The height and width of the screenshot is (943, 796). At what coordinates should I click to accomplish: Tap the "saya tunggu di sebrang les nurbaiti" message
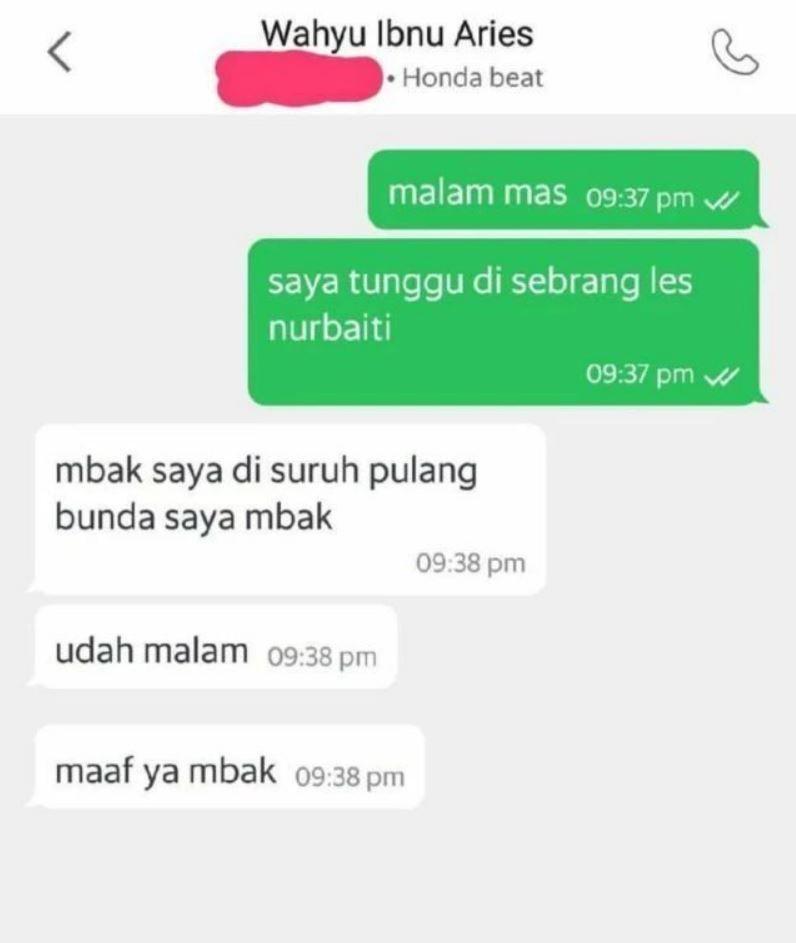[x=504, y=322]
